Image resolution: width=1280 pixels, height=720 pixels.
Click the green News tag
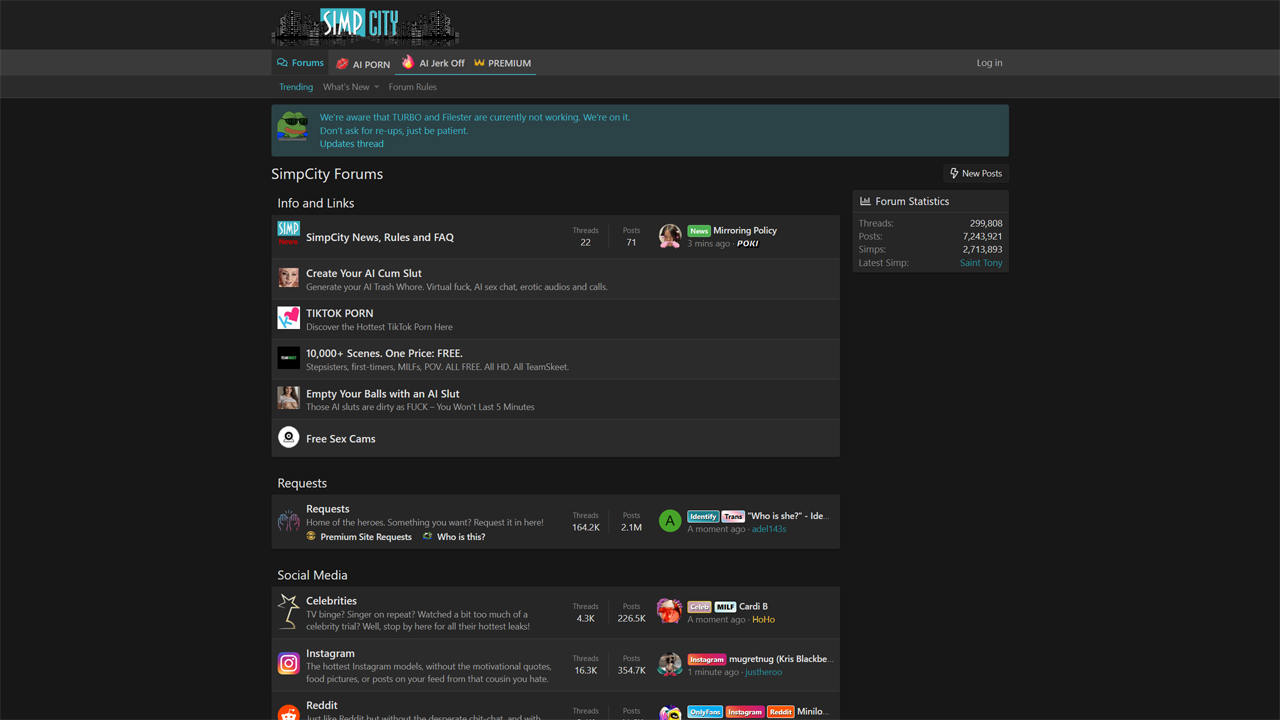pos(699,231)
